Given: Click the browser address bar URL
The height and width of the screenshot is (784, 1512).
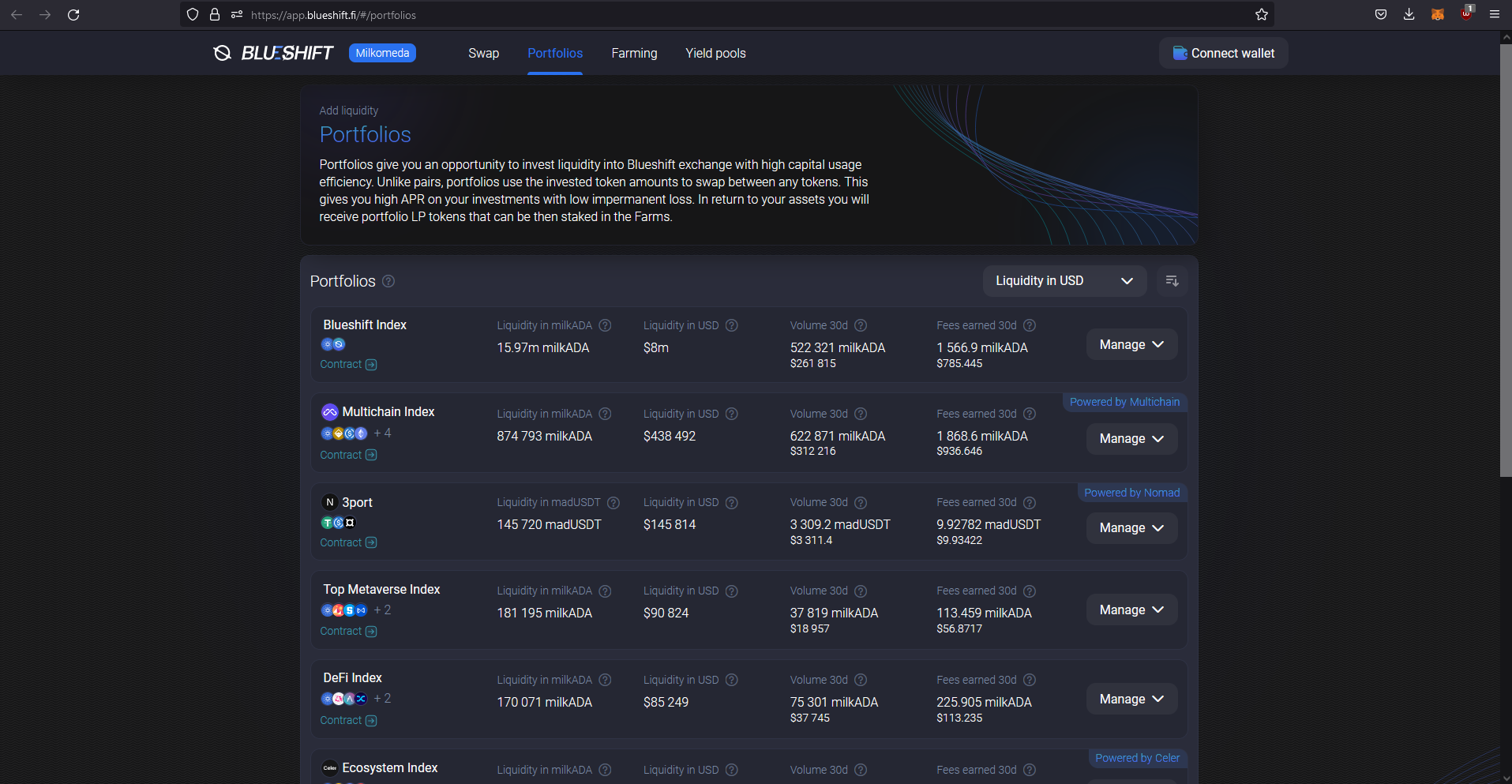Looking at the screenshot, I should (x=333, y=15).
